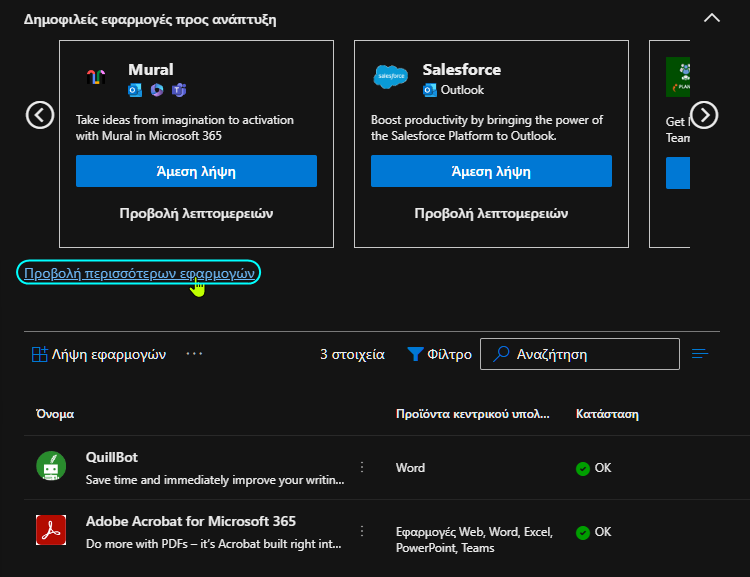
Task: Click the Salesforce cloud logo
Action: click(391, 77)
